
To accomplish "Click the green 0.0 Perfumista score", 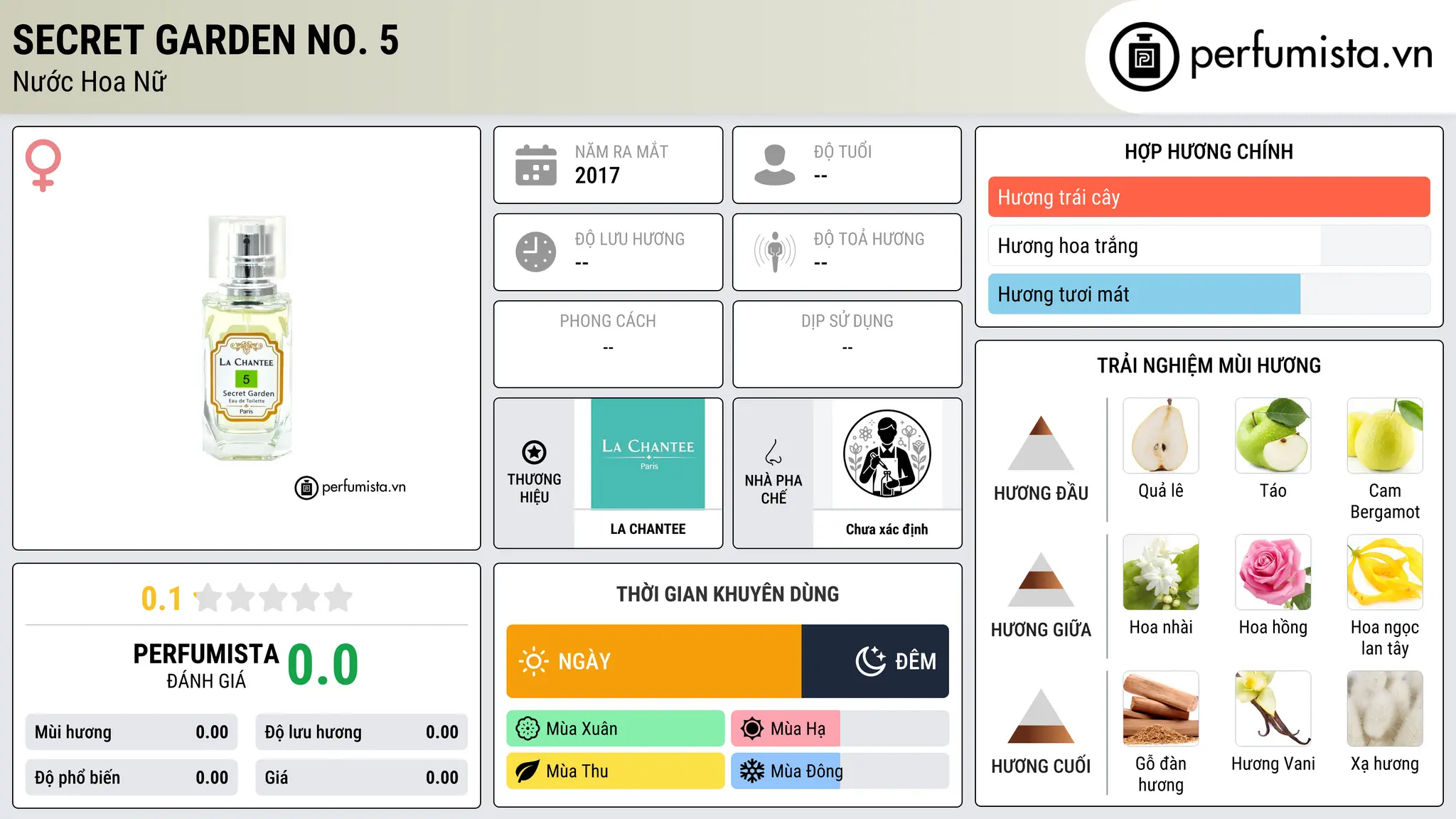I will (x=323, y=665).
